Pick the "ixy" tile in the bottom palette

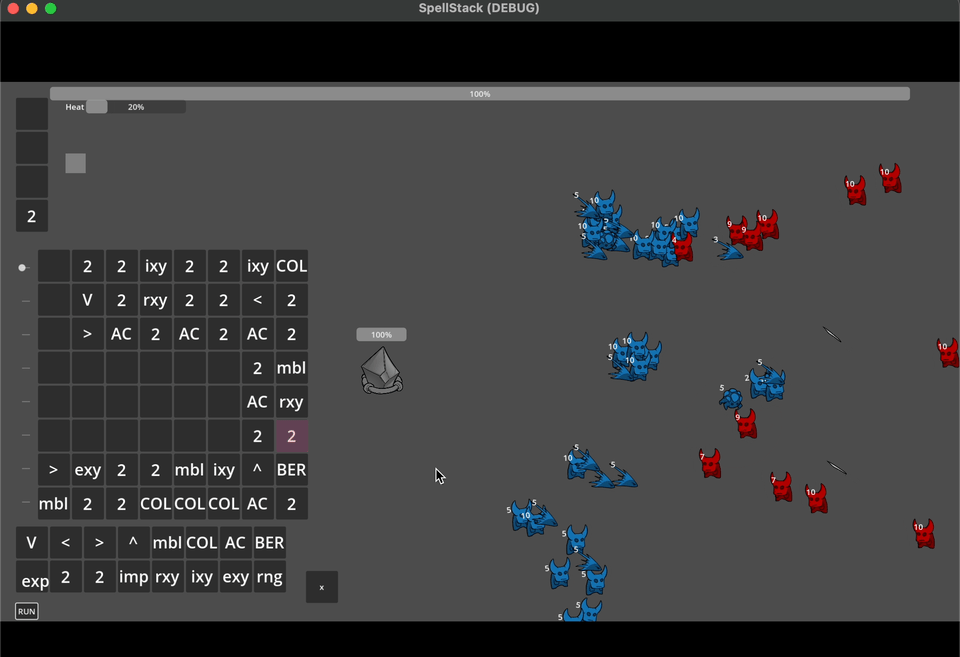tap(201, 577)
